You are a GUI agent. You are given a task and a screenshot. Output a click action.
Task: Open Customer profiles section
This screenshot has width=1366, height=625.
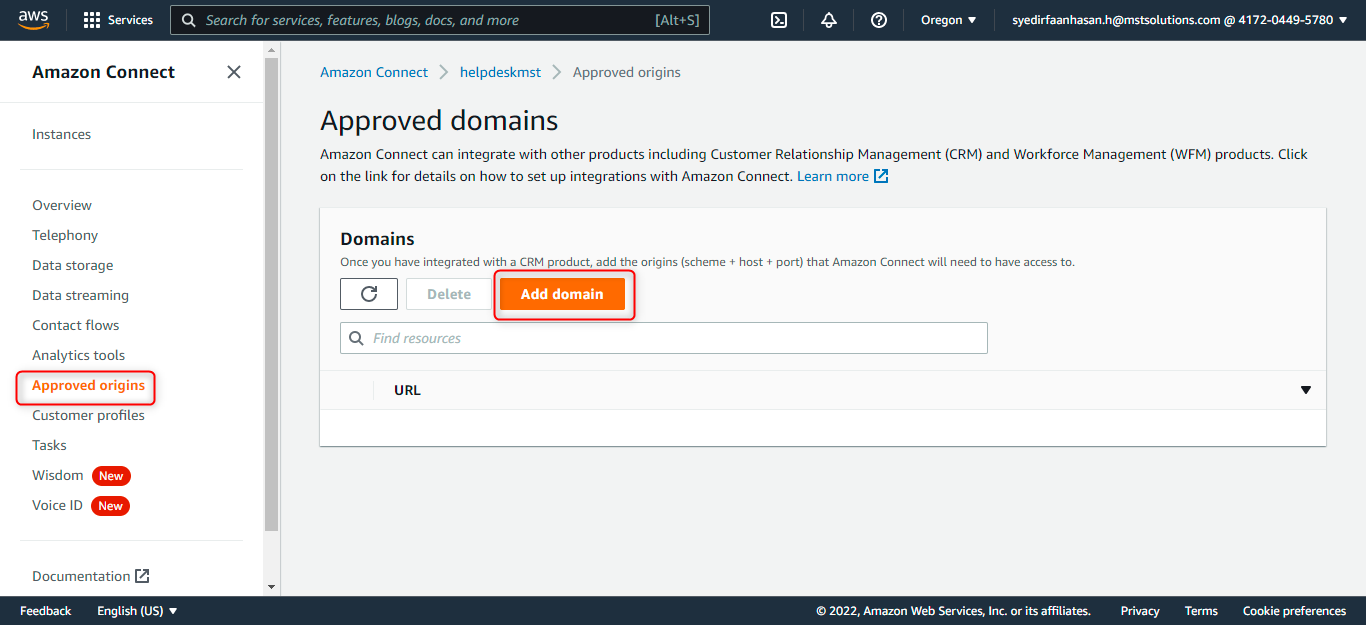88,415
